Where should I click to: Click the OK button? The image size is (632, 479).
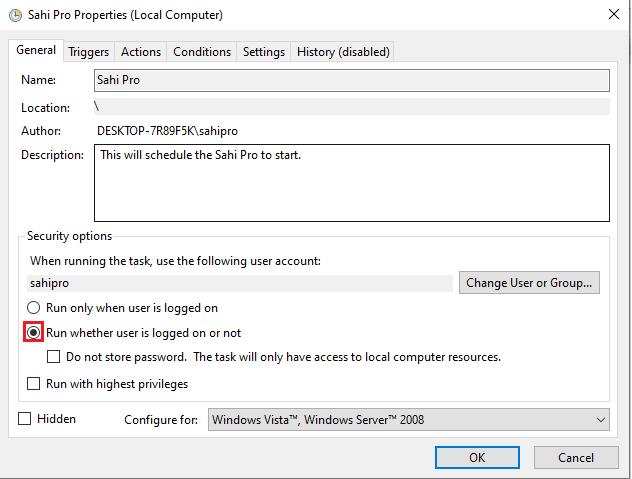[477, 457]
